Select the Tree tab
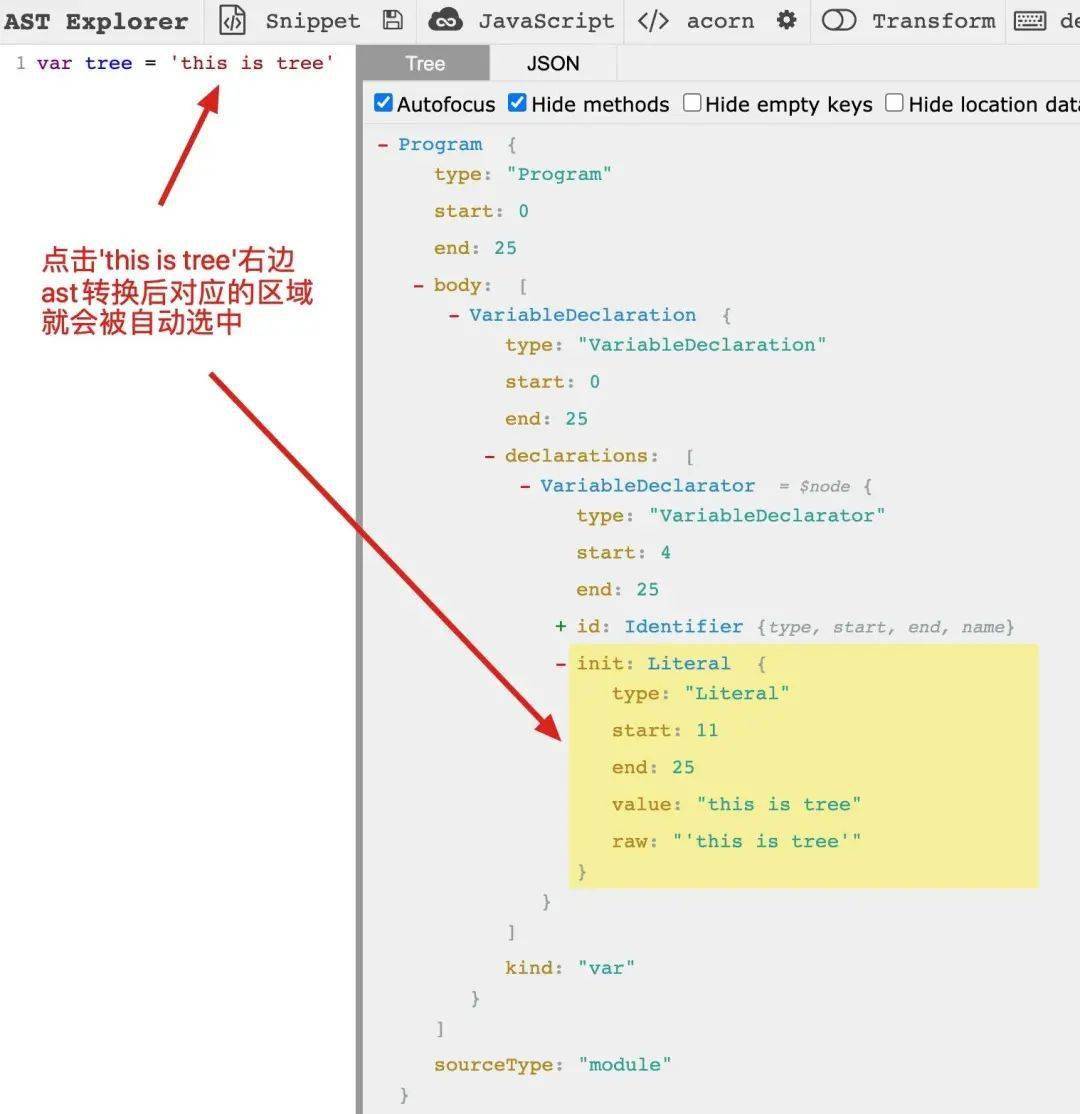This screenshot has width=1080, height=1114. [x=425, y=63]
